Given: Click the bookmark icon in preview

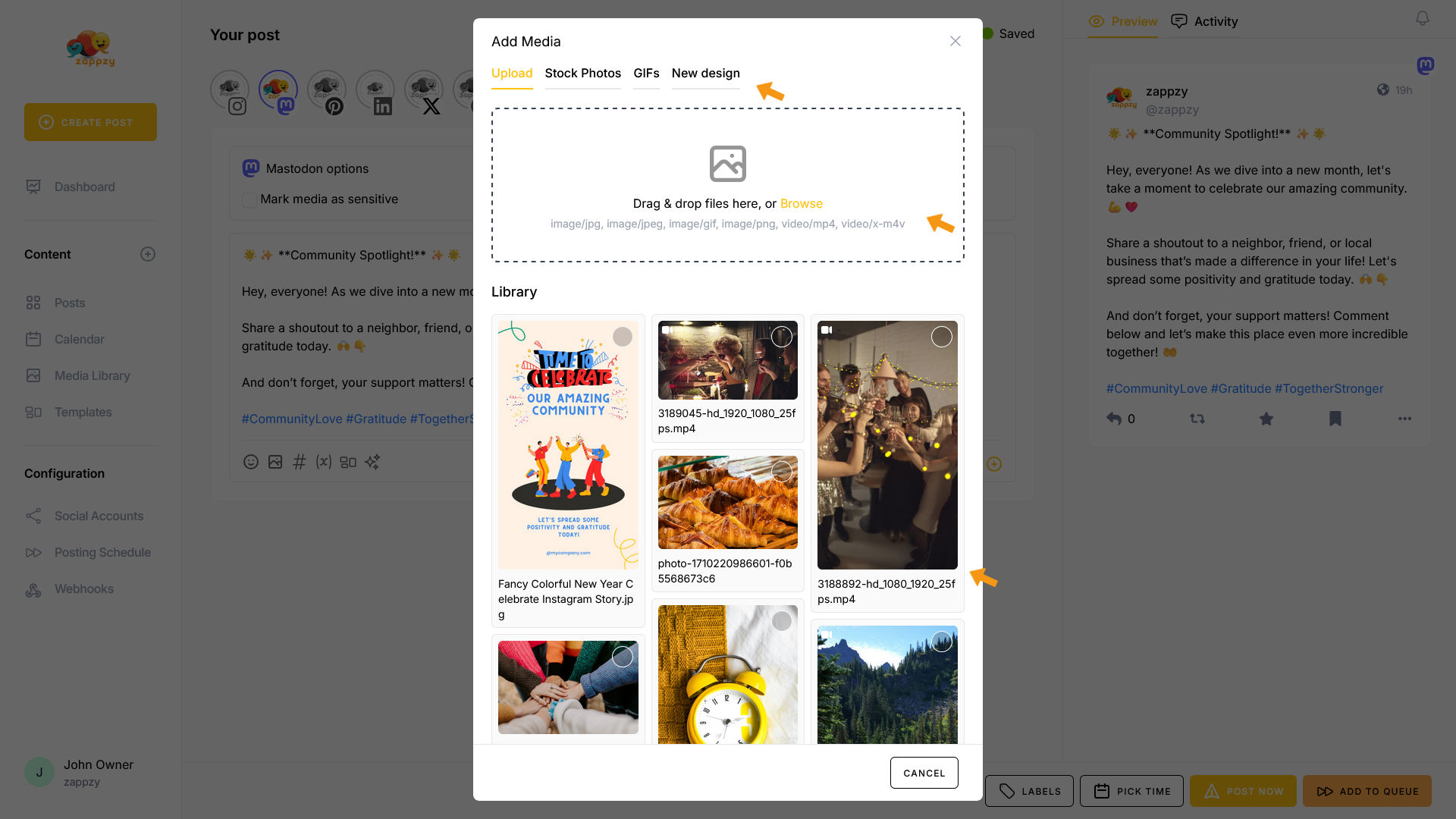Looking at the screenshot, I should [1335, 419].
